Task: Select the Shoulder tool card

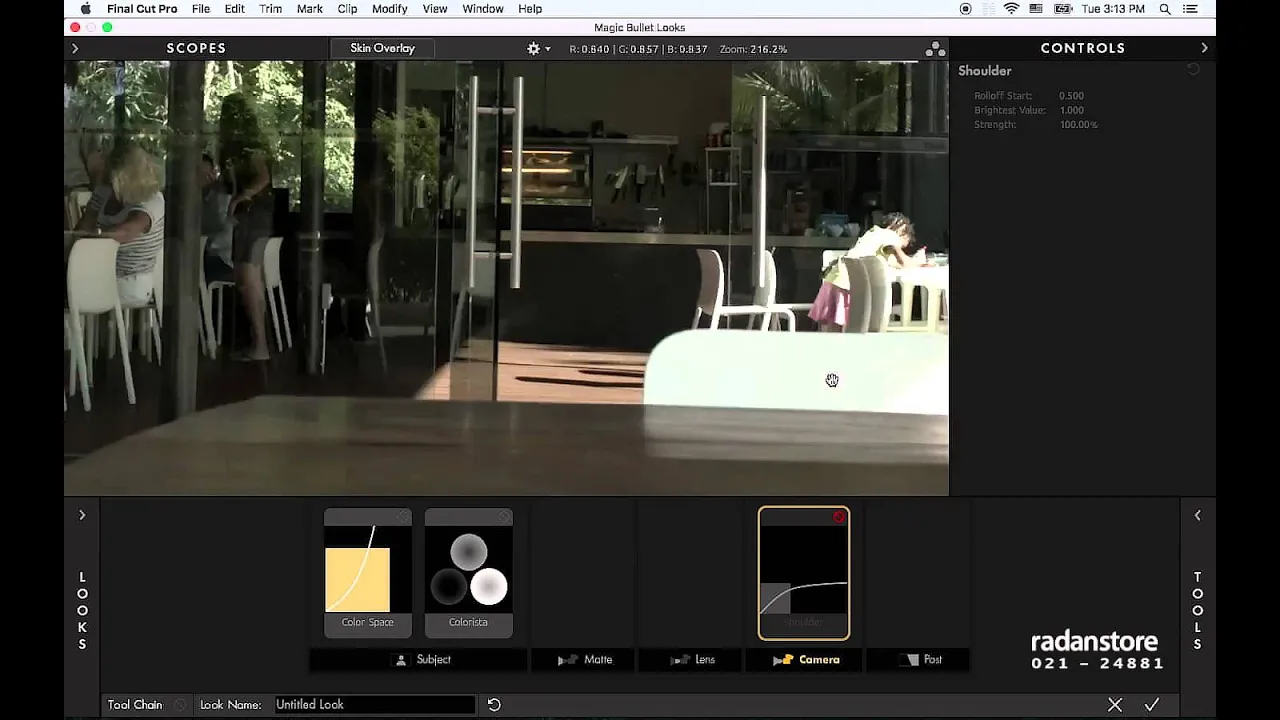Action: 804,573
